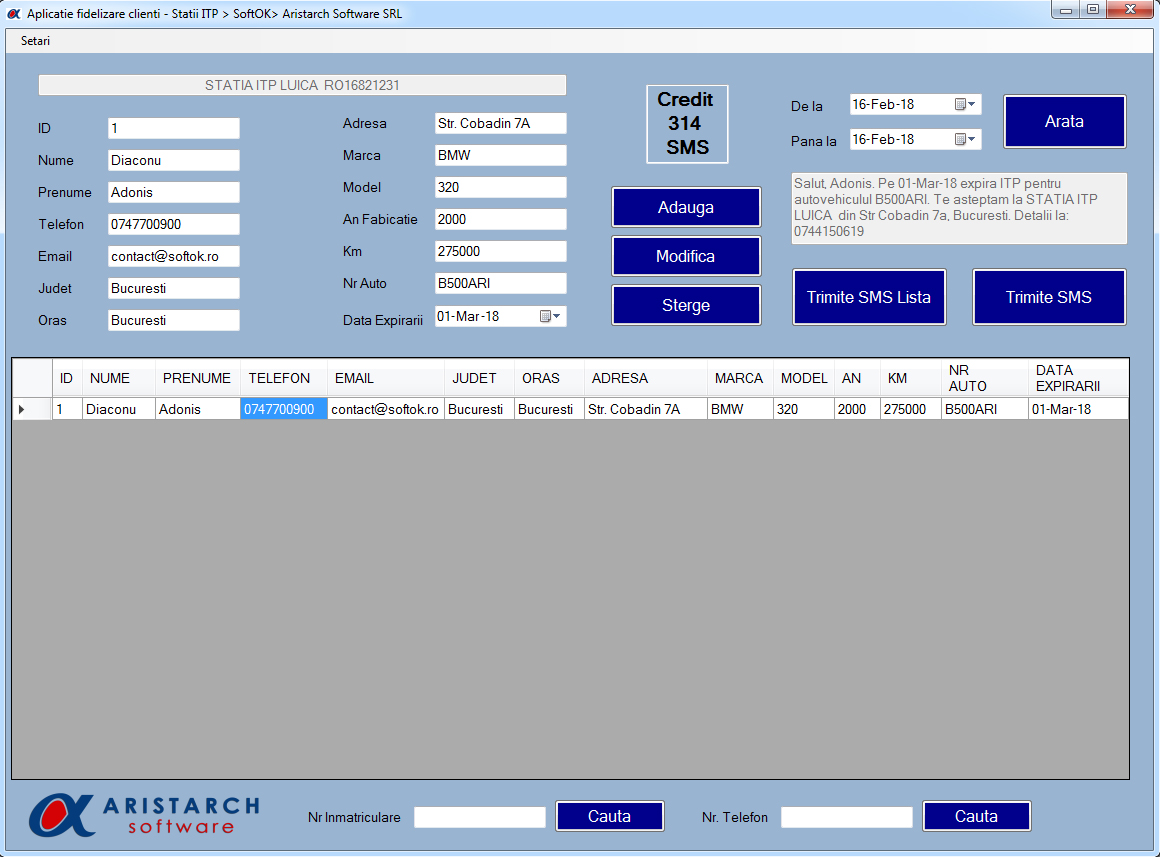This screenshot has width=1160, height=857.
Task: Sort grid by KM column header
Action: [x=910, y=378]
